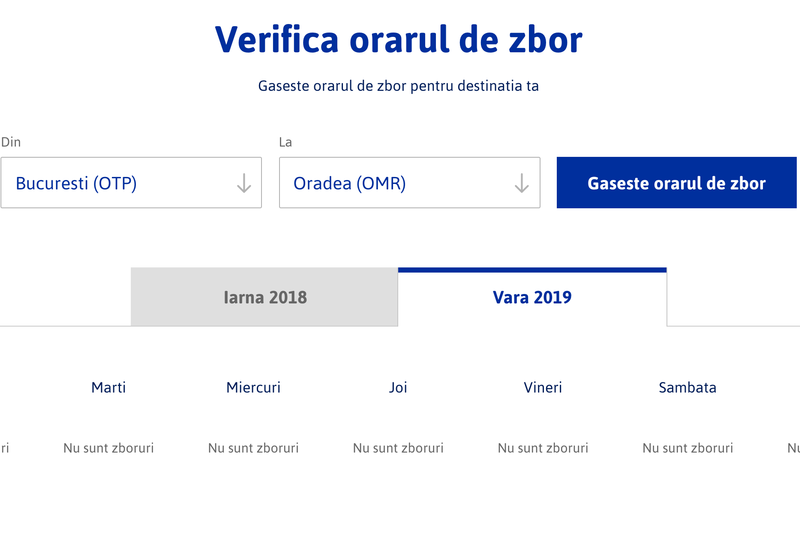This screenshot has height=534, width=800.
Task: Select the Joi day column header
Action: [398, 387]
